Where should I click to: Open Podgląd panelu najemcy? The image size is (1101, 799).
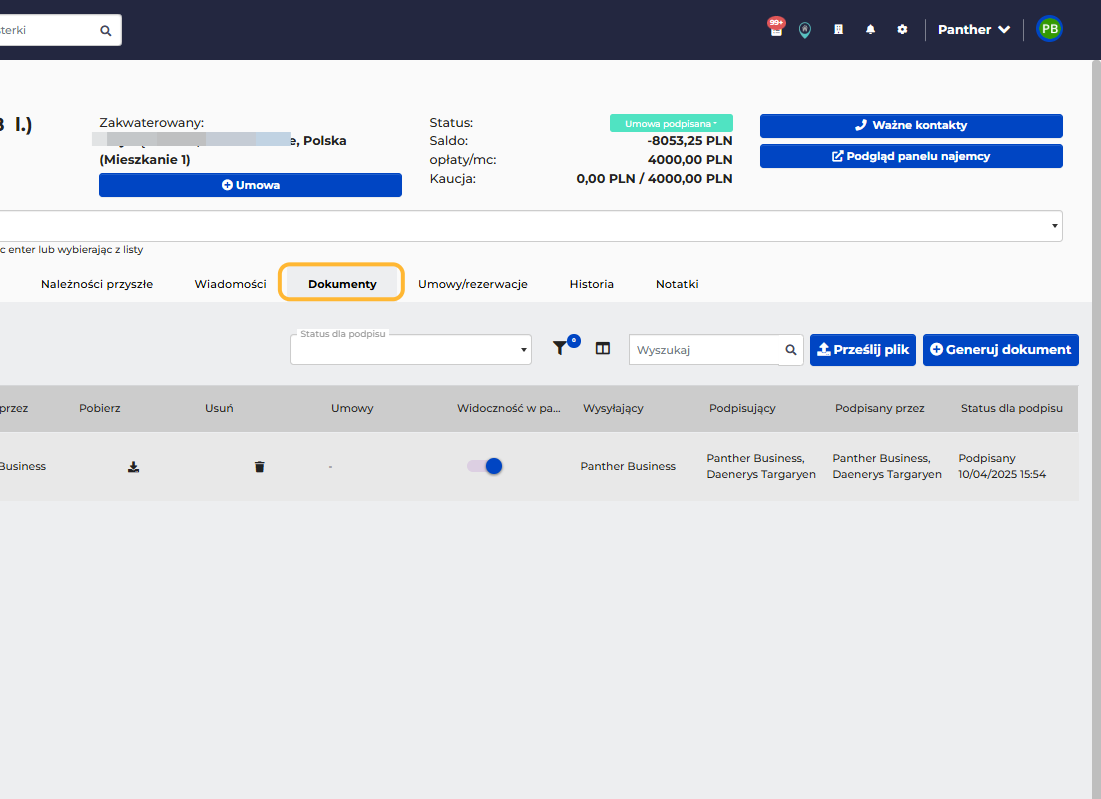[x=911, y=156]
